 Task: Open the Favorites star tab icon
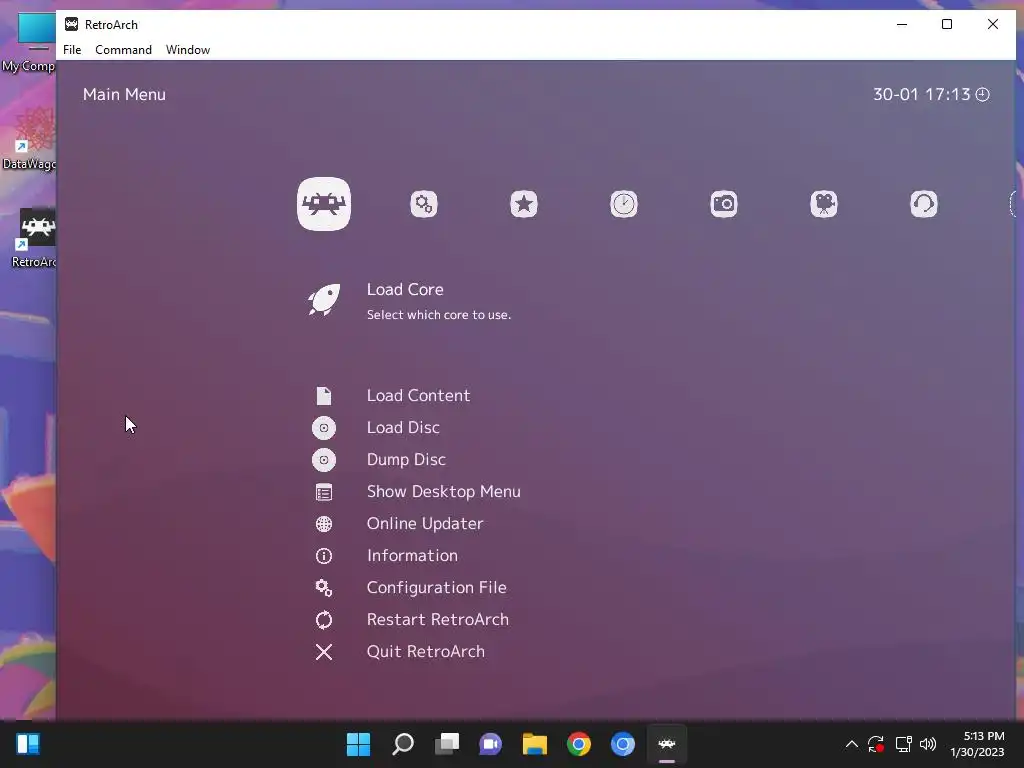pos(524,204)
